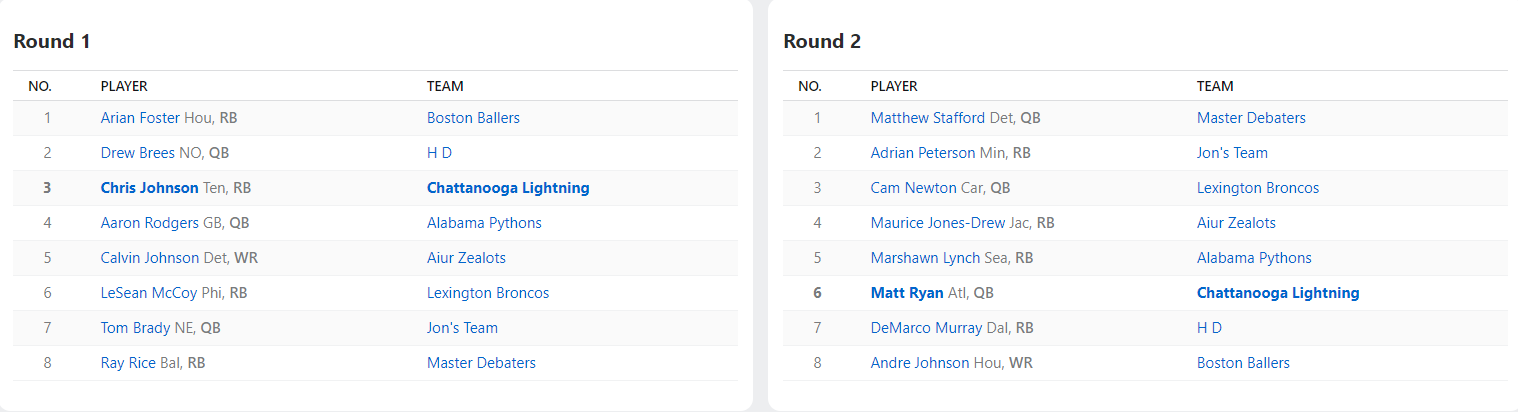Open Matt Ryan player profile
Image resolution: width=1518 pixels, height=412 pixels.
tap(907, 293)
